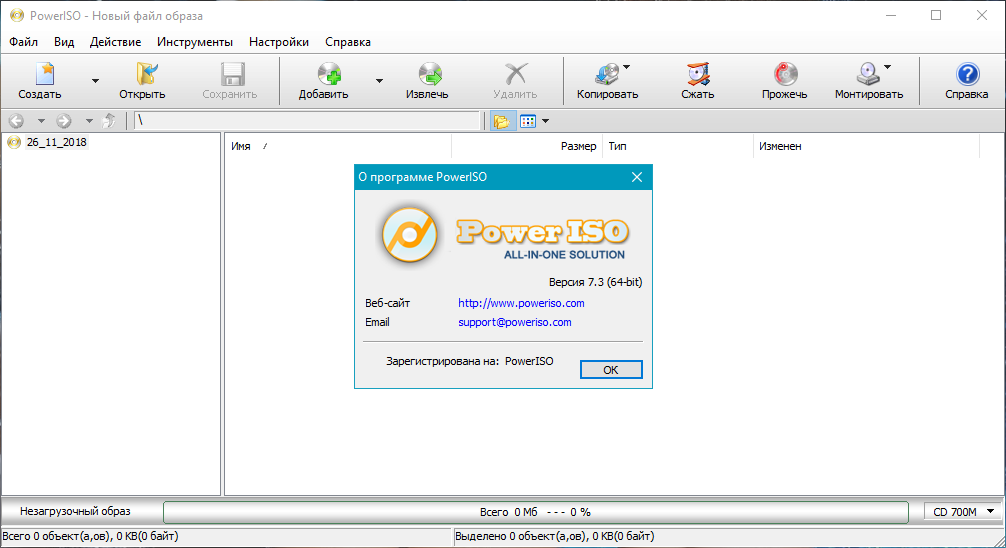The width and height of the screenshot is (1006, 548).
Task: Expand the dropdown arrow beside Добавить
Action: pos(379,81)
